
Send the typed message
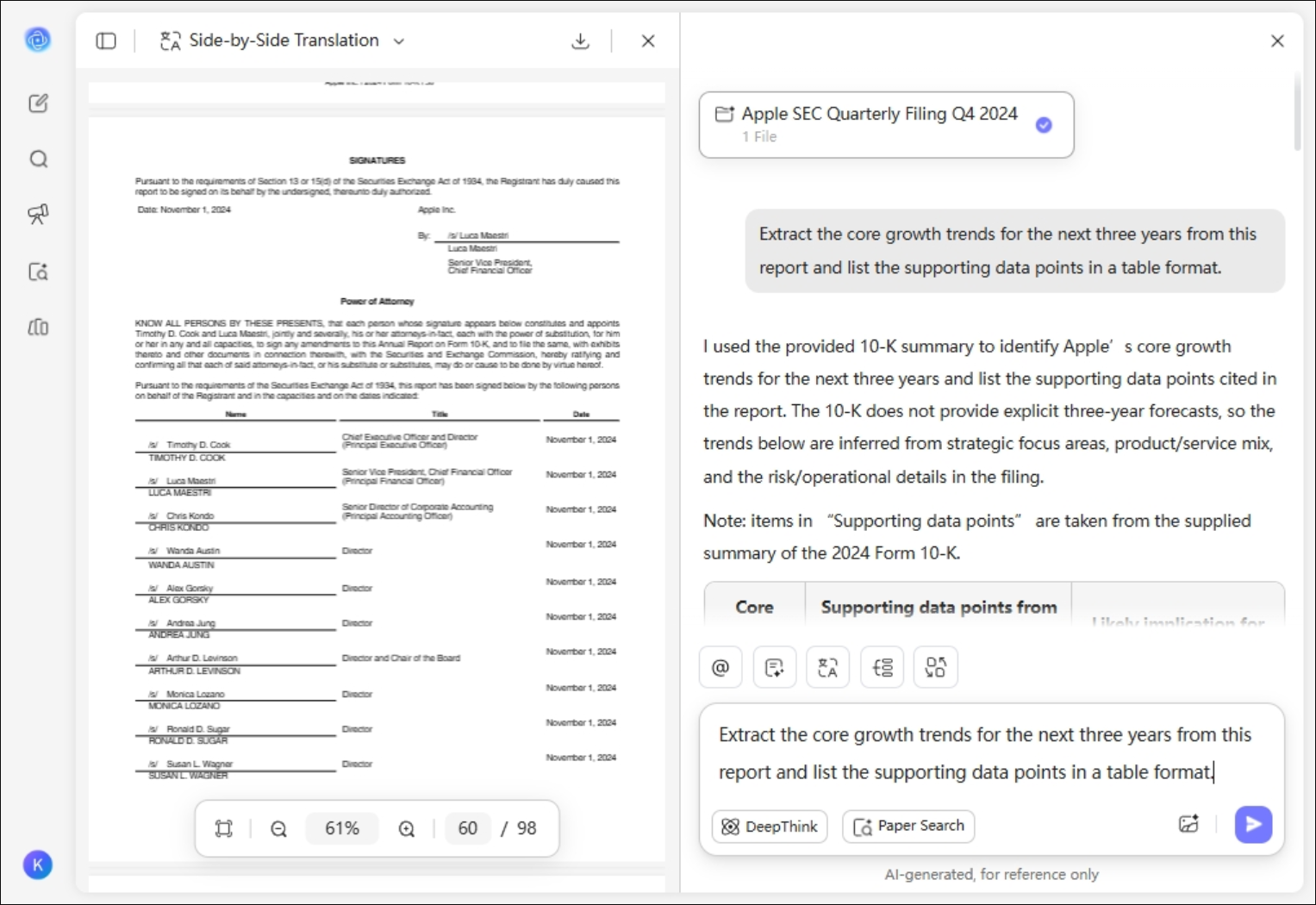1253,825
